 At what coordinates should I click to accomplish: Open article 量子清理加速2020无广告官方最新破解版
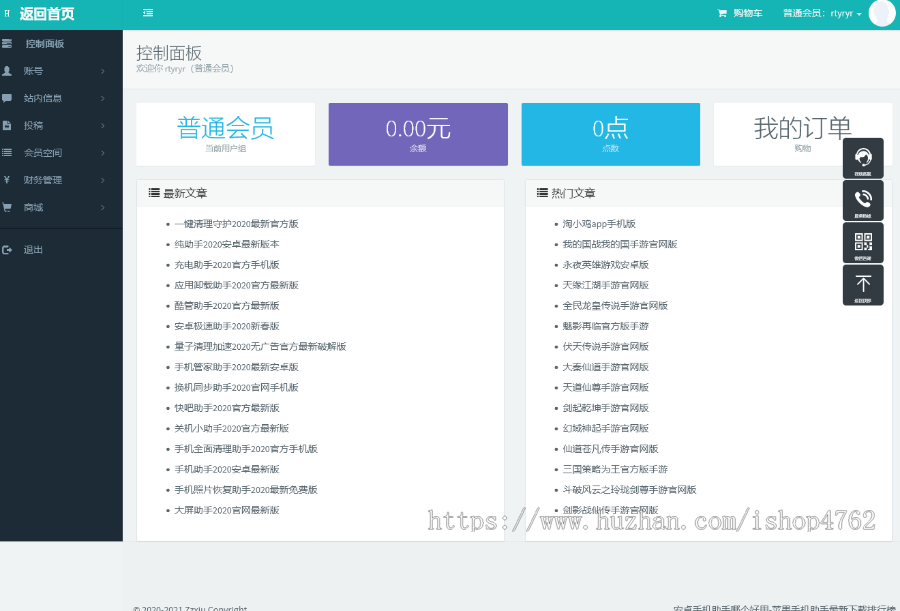(261, 346)
